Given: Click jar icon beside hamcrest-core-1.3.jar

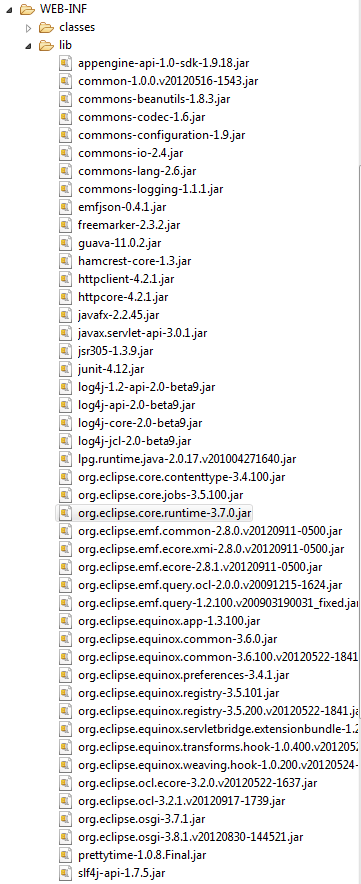Looking at the screenshot, I should click(x=65, y=261).
